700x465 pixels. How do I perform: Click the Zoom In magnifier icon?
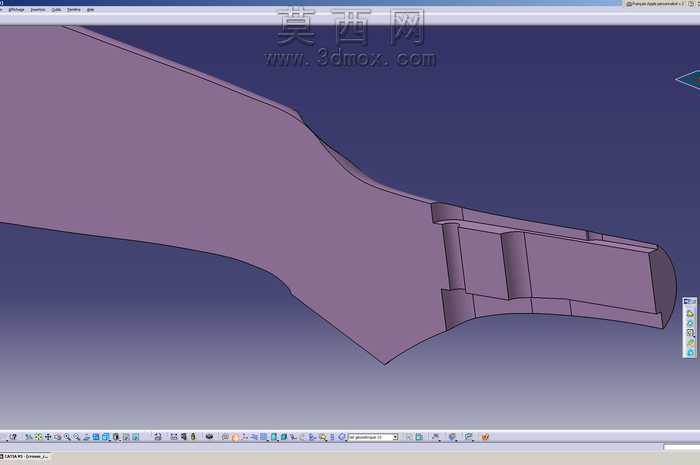(x=67, y=437)
